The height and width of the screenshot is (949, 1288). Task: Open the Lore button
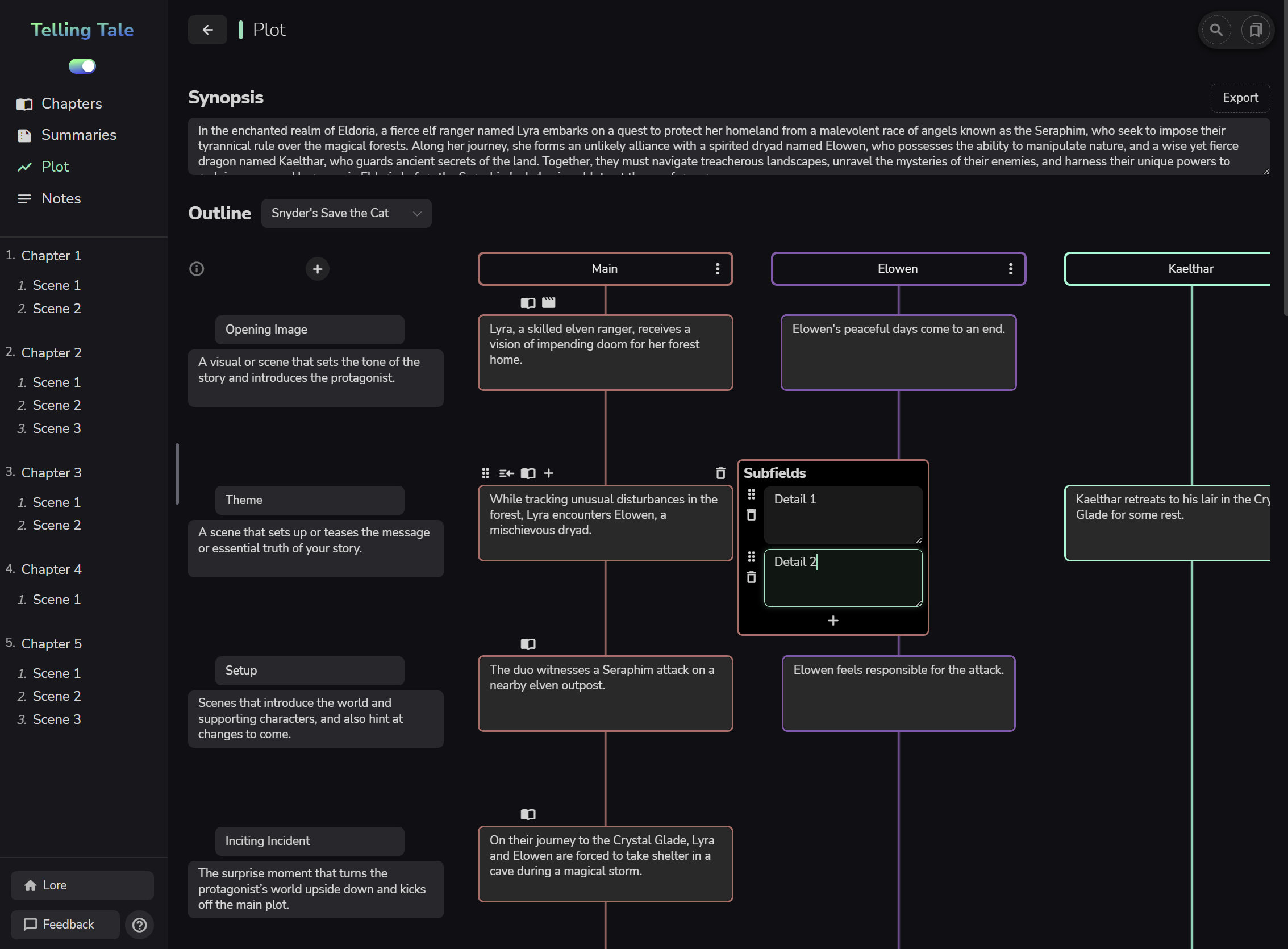[x=82, y=885]
